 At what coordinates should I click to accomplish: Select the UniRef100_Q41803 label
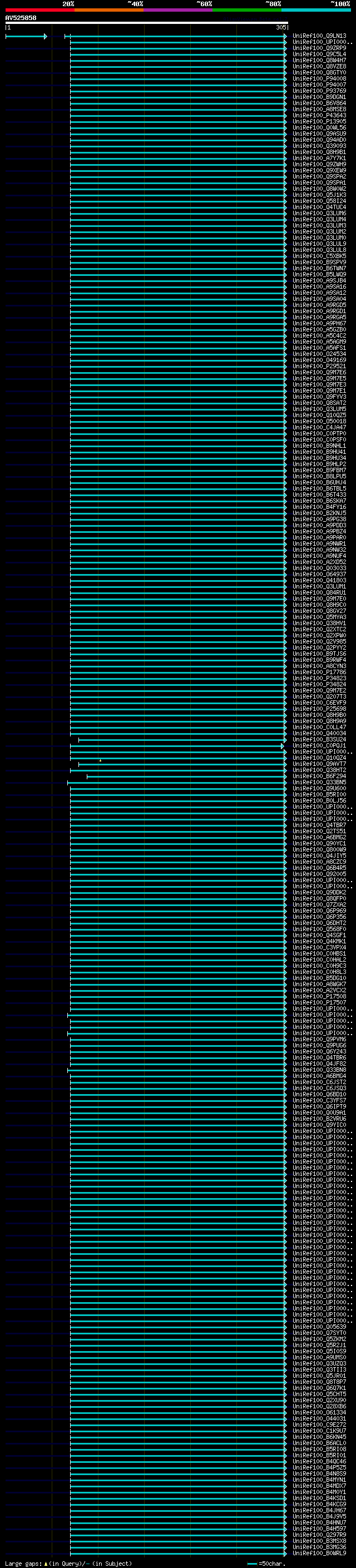(319, 580)
